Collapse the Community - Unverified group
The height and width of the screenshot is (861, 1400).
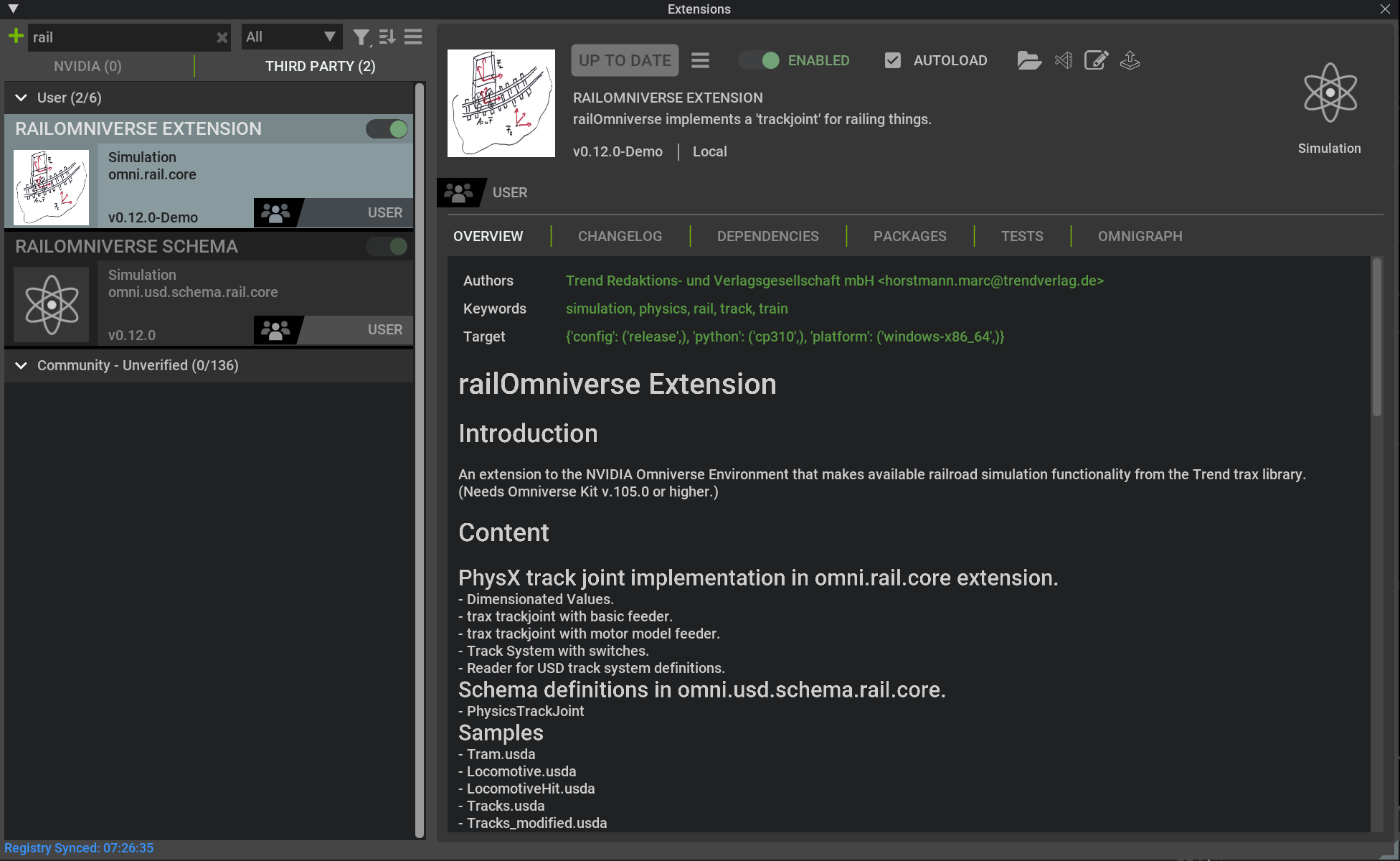(22, 365)
